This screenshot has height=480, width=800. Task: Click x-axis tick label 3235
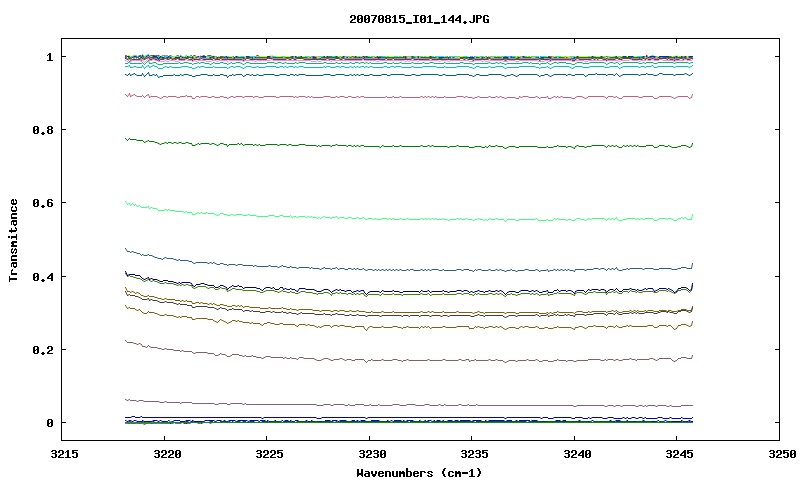pyautogui.click(x=474, y=454)
